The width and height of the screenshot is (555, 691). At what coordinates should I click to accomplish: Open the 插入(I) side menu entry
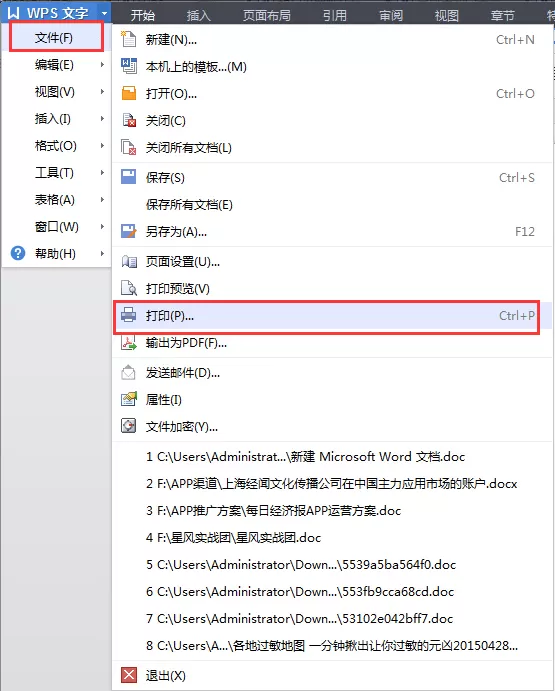tap(56, 119)
